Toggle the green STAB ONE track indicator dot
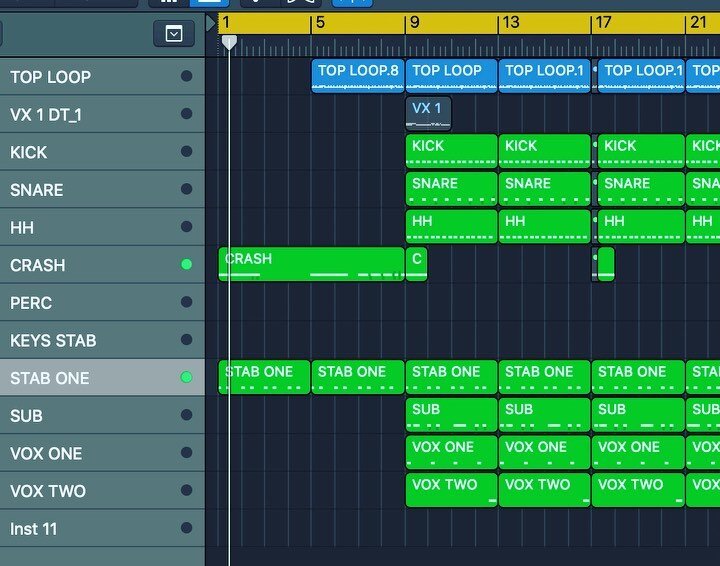The width and height of the screenshot is (720, 566). (186, 377)
